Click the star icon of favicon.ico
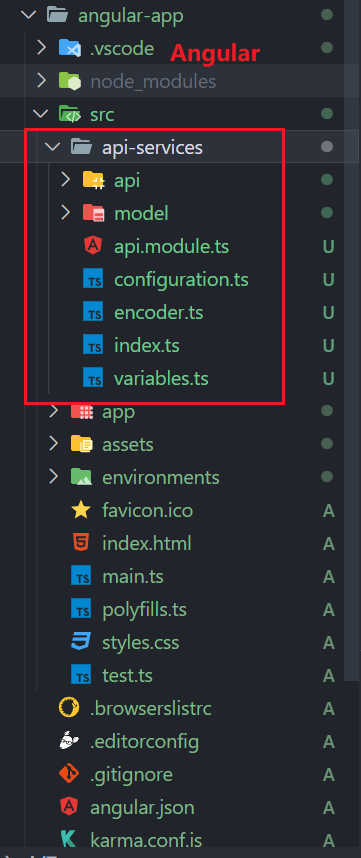This screenshot has height=858, width=361. [81, 511]
